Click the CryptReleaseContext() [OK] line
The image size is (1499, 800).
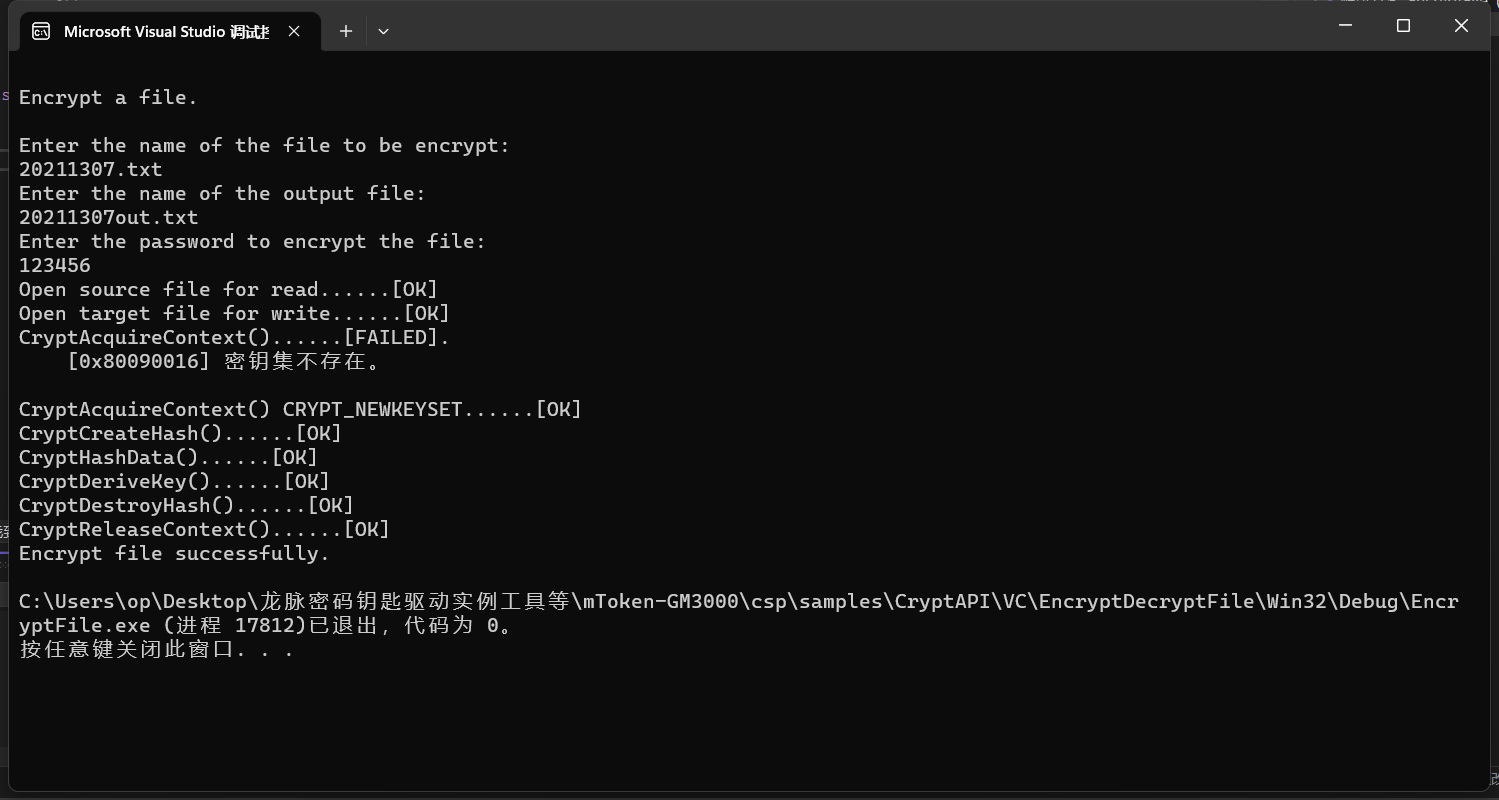[204, 529]
